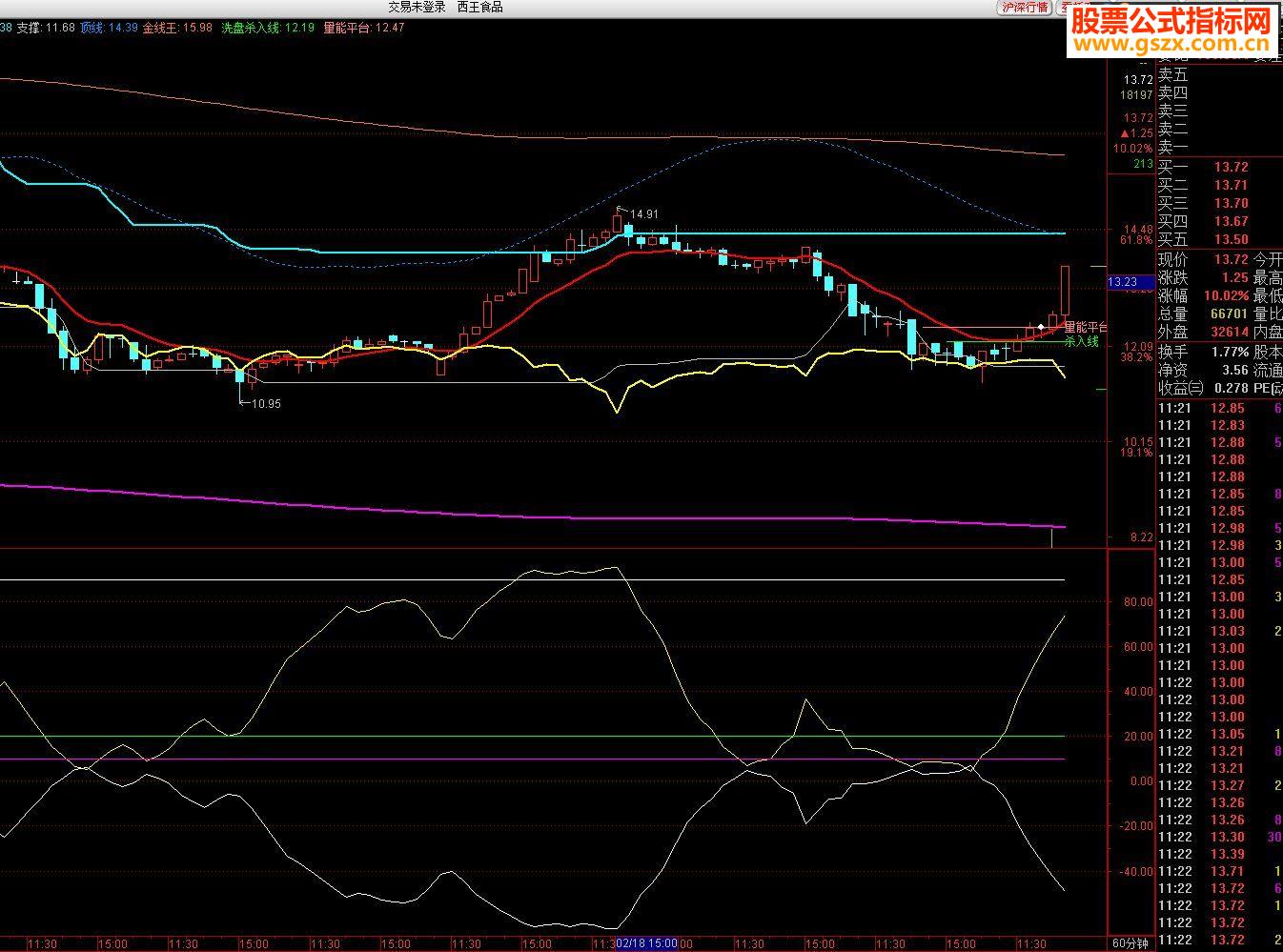Viewport: 1283px width, 952px height.
Task: Click the 涨幅 value 10.02% in quote panel
Action: coord(1227,295)
